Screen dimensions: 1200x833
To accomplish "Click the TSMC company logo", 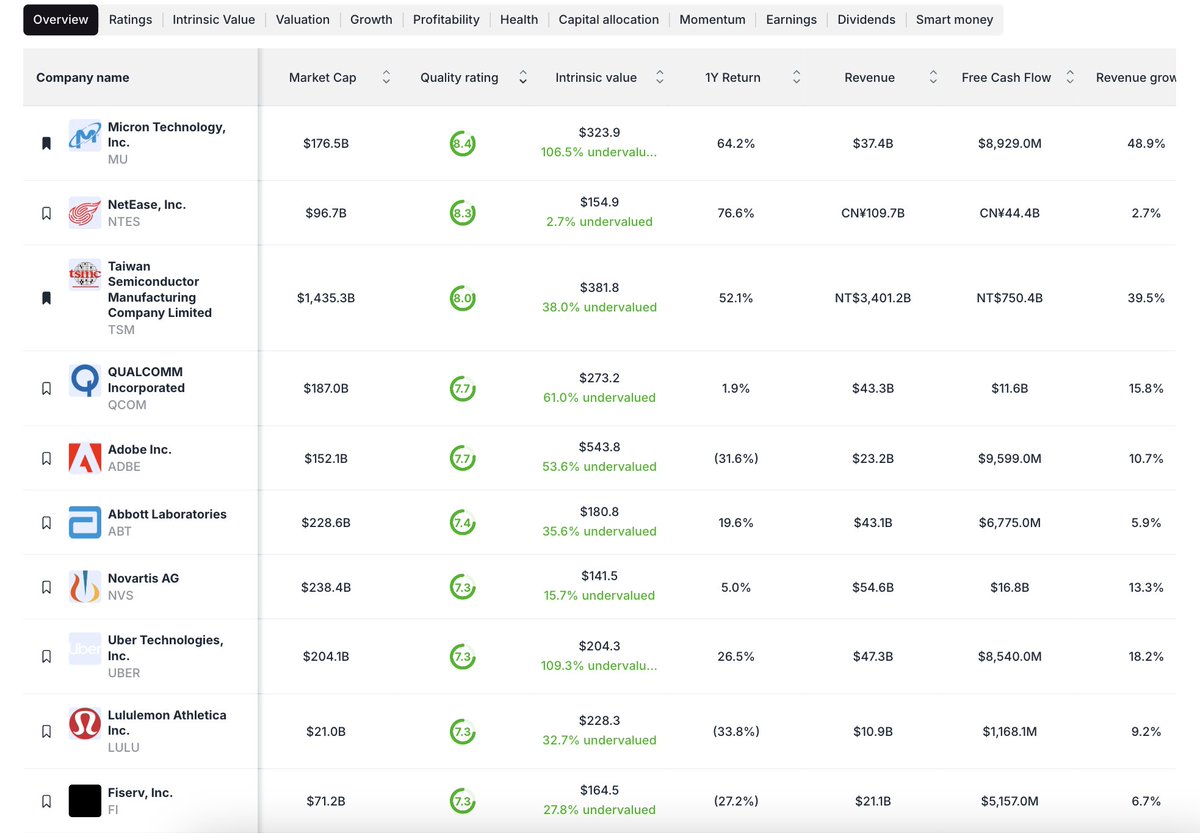I will tap(85, 274).
